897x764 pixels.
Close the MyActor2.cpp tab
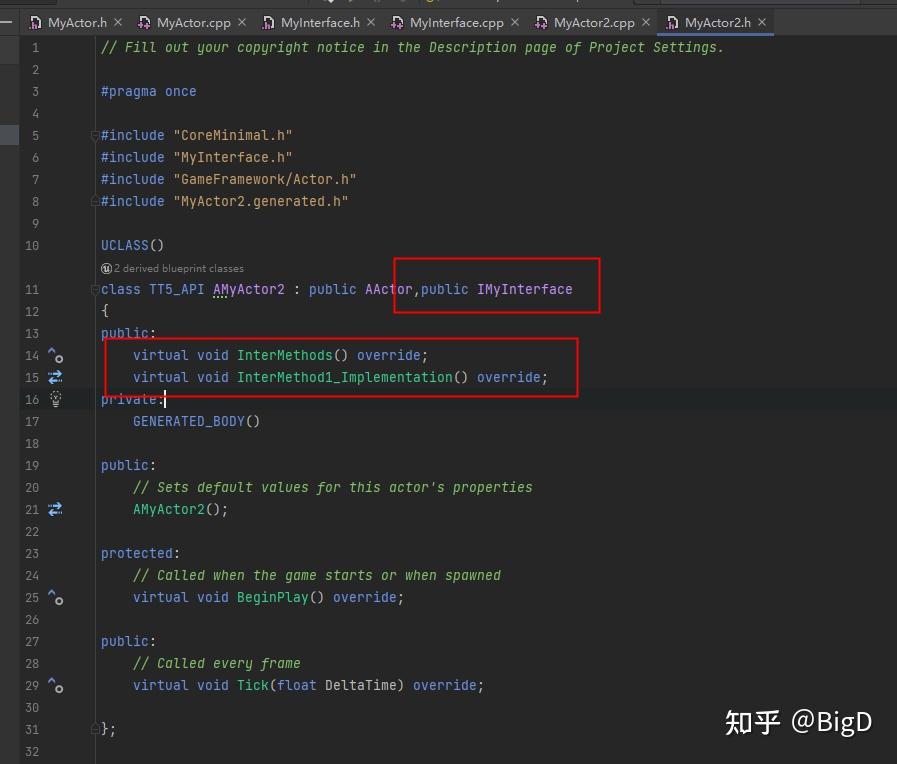(646, 22)
